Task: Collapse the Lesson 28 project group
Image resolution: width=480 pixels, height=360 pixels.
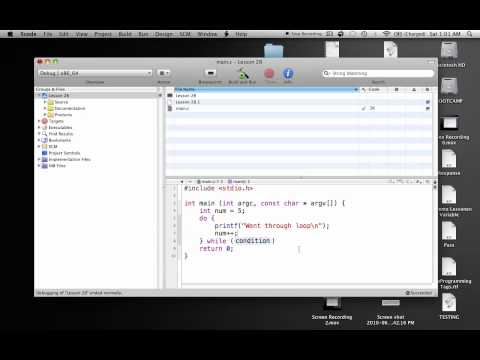Action: point(39,96)
